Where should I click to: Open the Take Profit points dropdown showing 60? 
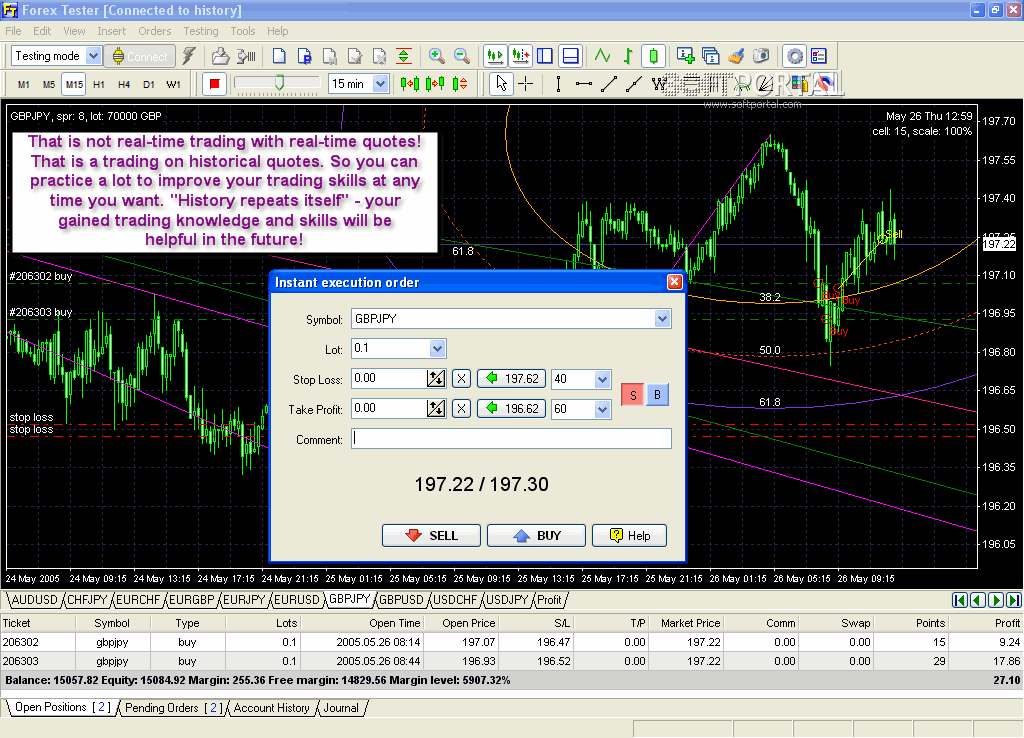pyautogui.click(x=603, y=409)
